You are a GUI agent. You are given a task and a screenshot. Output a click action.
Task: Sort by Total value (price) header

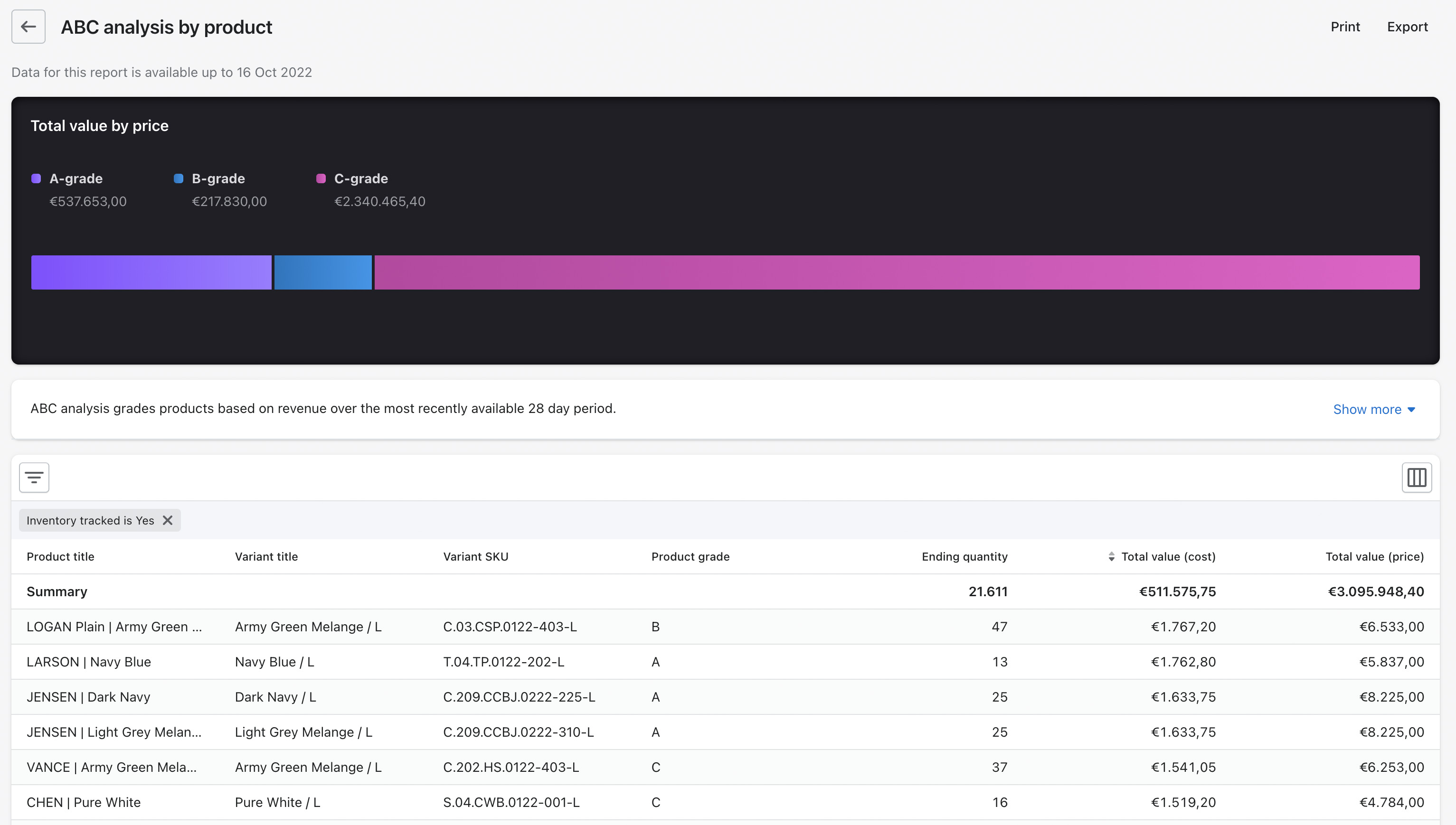(1374, 556)
